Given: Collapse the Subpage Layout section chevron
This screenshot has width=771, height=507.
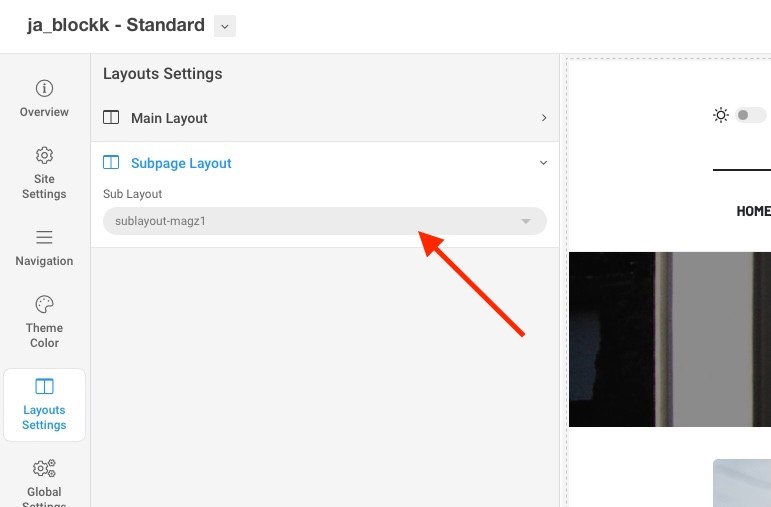Looking at the screenshot, I should point(544,162).
